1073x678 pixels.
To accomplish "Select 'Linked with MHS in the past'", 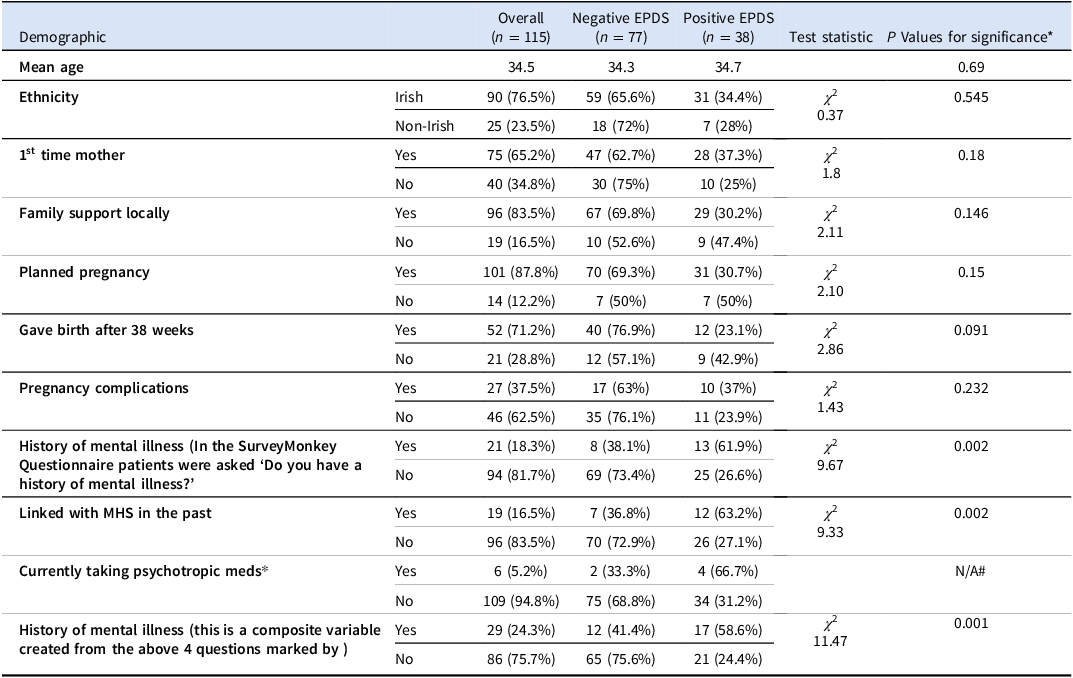I will point(115,513).
